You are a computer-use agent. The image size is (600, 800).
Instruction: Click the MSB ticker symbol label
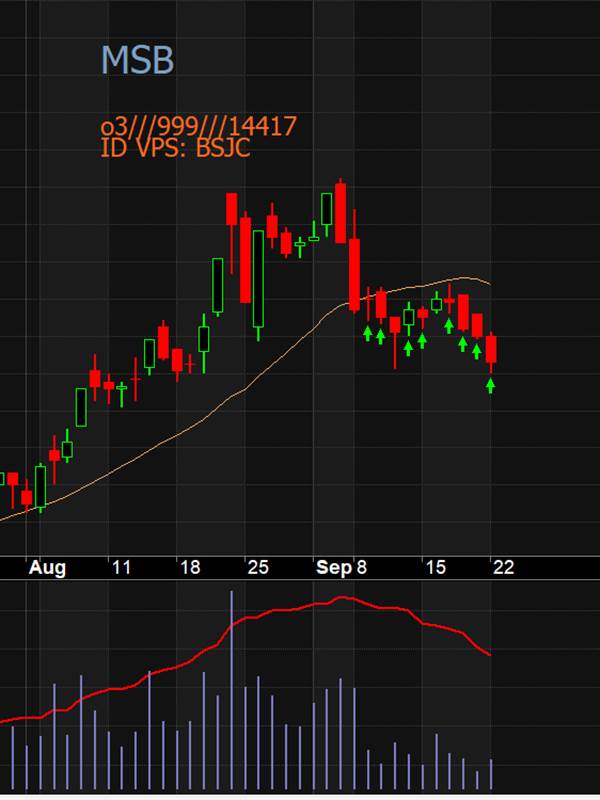click(137, 61)
